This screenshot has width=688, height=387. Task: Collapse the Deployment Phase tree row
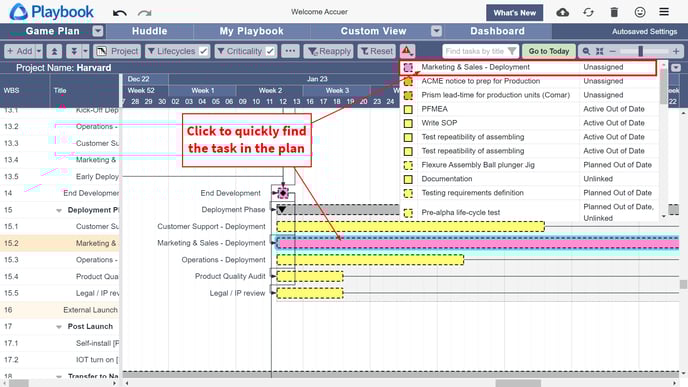pyautogui.click(x=59, y=210)
